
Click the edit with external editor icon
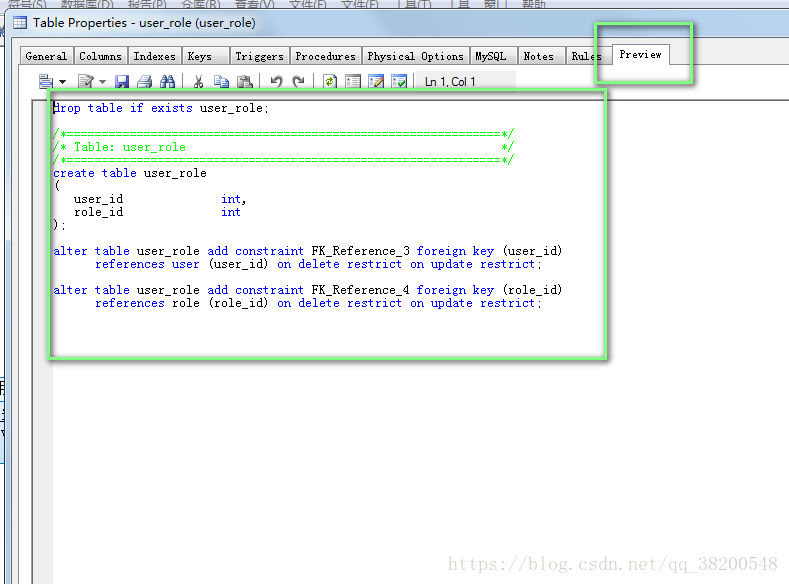click(86, 81)
